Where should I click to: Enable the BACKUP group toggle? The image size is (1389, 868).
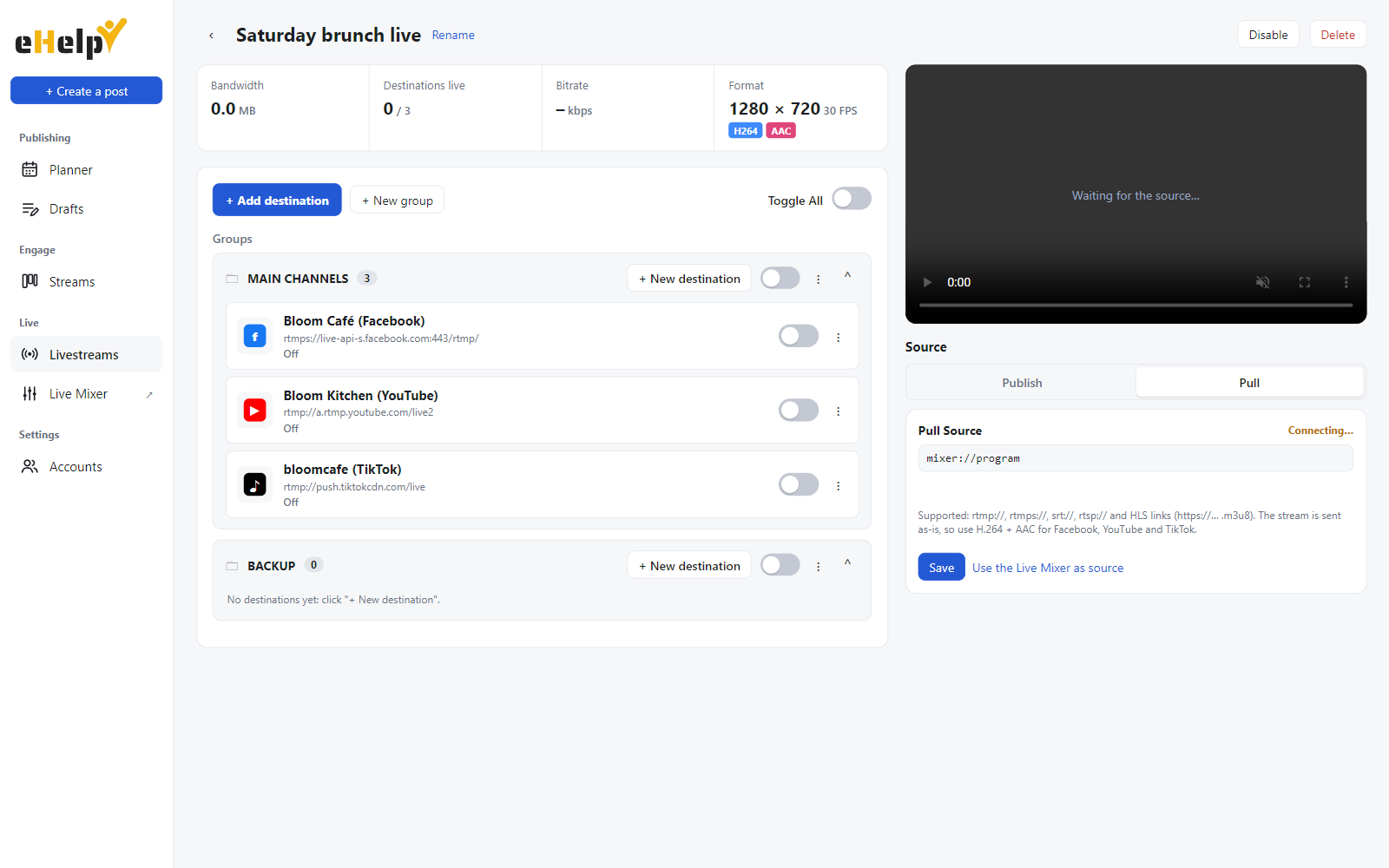(x=780, y=565)
